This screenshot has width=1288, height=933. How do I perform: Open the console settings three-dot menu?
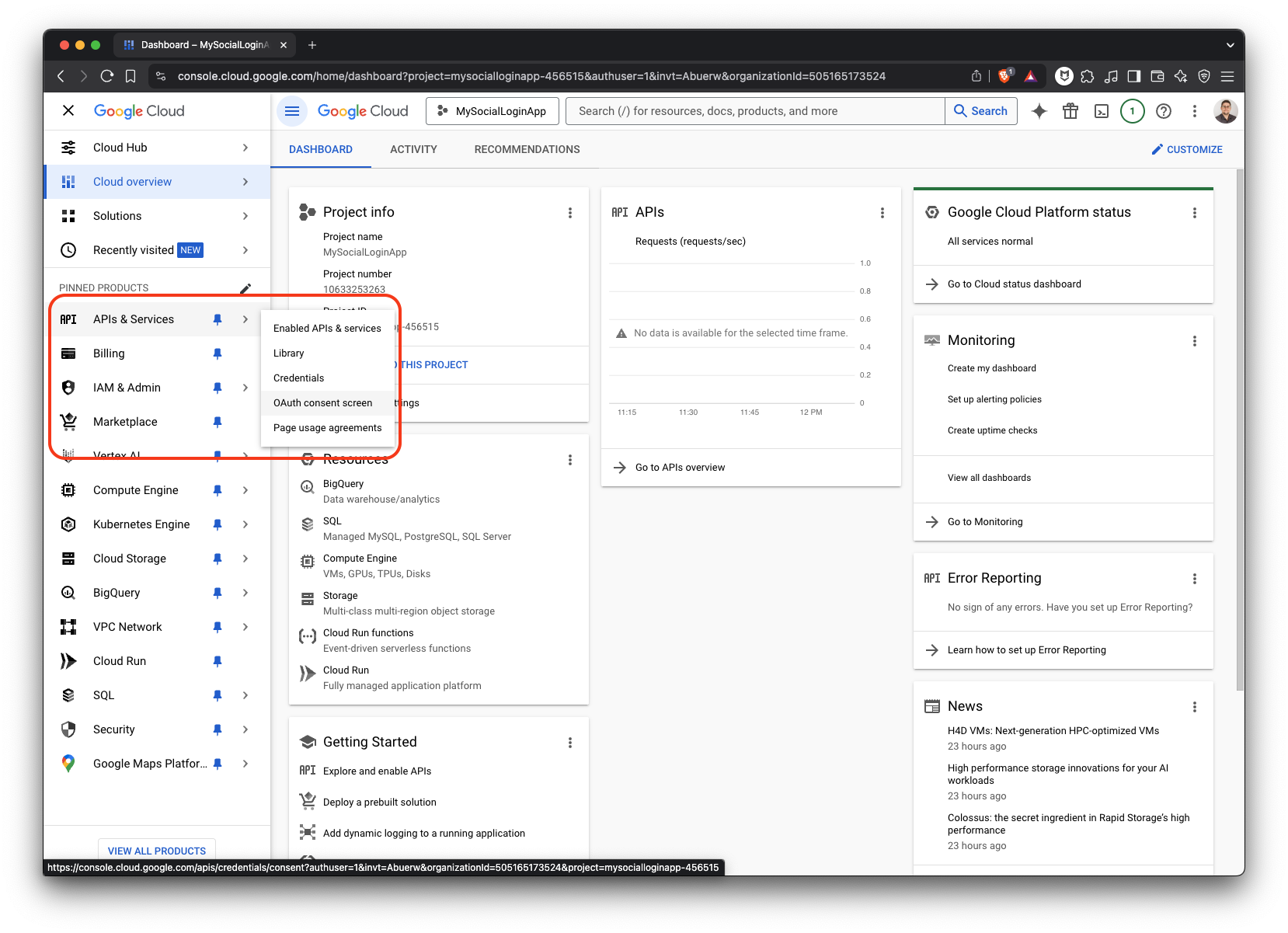click(1195, 111)
